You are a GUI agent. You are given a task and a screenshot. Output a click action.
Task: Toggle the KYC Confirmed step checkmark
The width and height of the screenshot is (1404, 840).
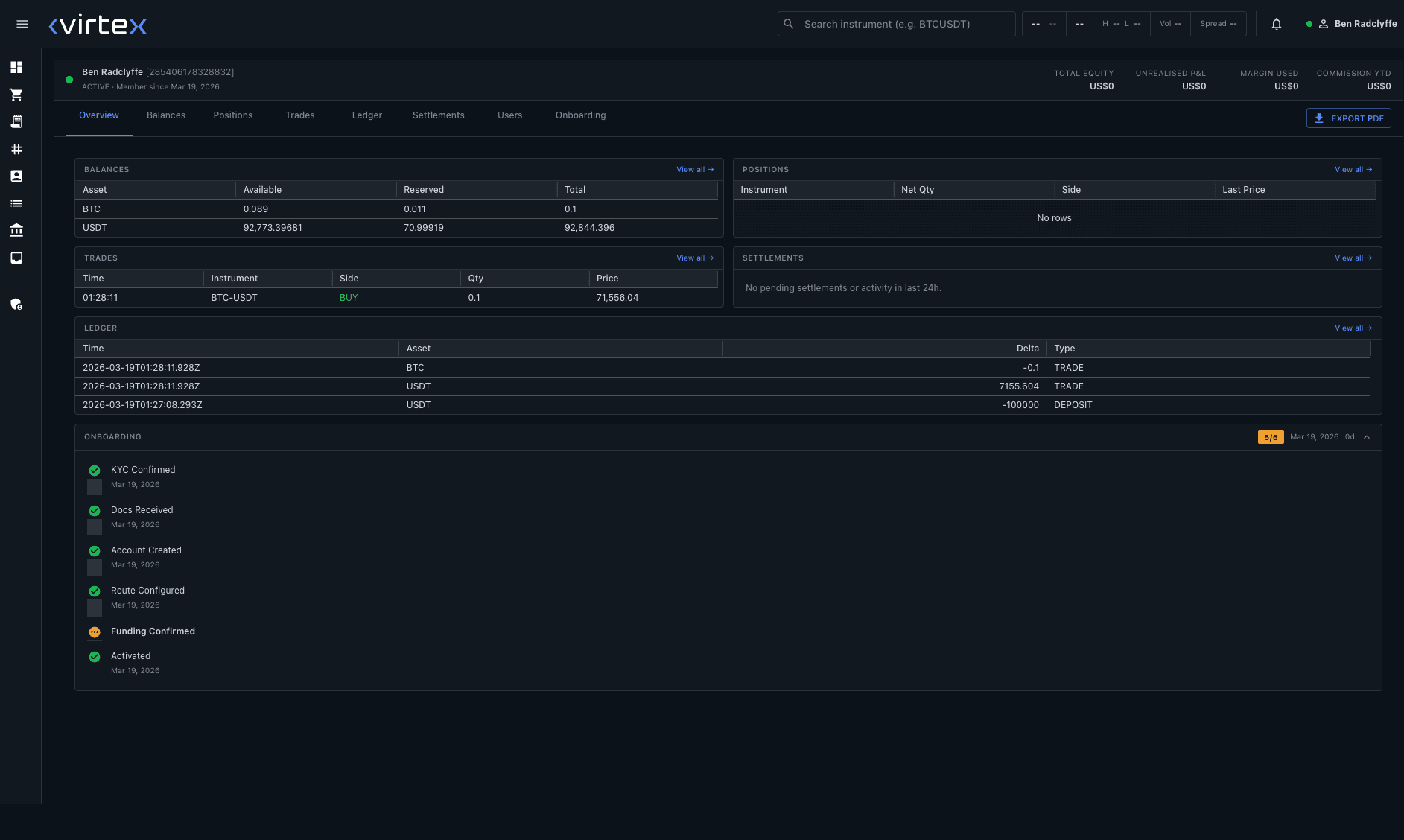[95, 470]
